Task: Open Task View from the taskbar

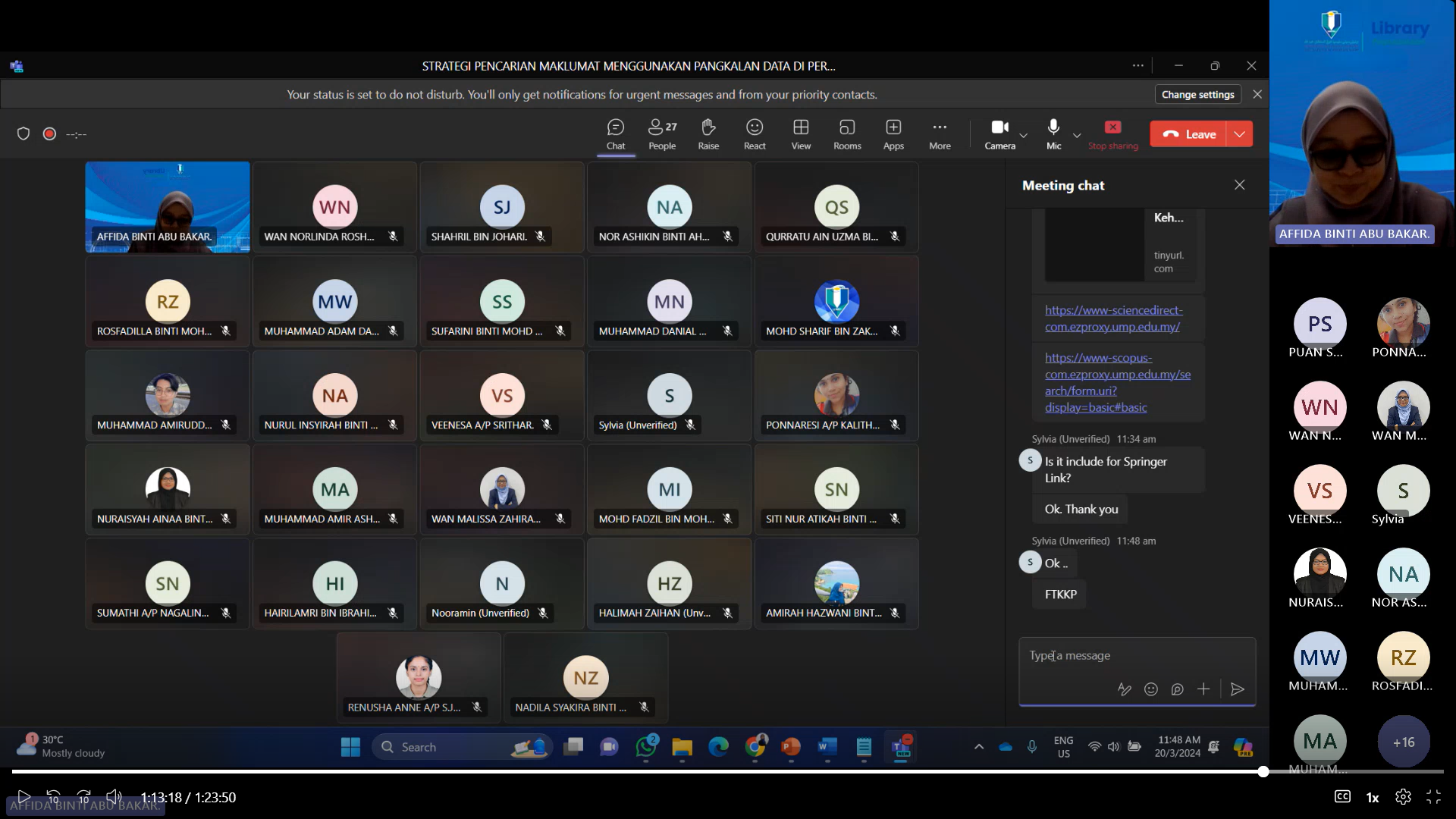Action: pyautogui.click(x=573, y=747)
